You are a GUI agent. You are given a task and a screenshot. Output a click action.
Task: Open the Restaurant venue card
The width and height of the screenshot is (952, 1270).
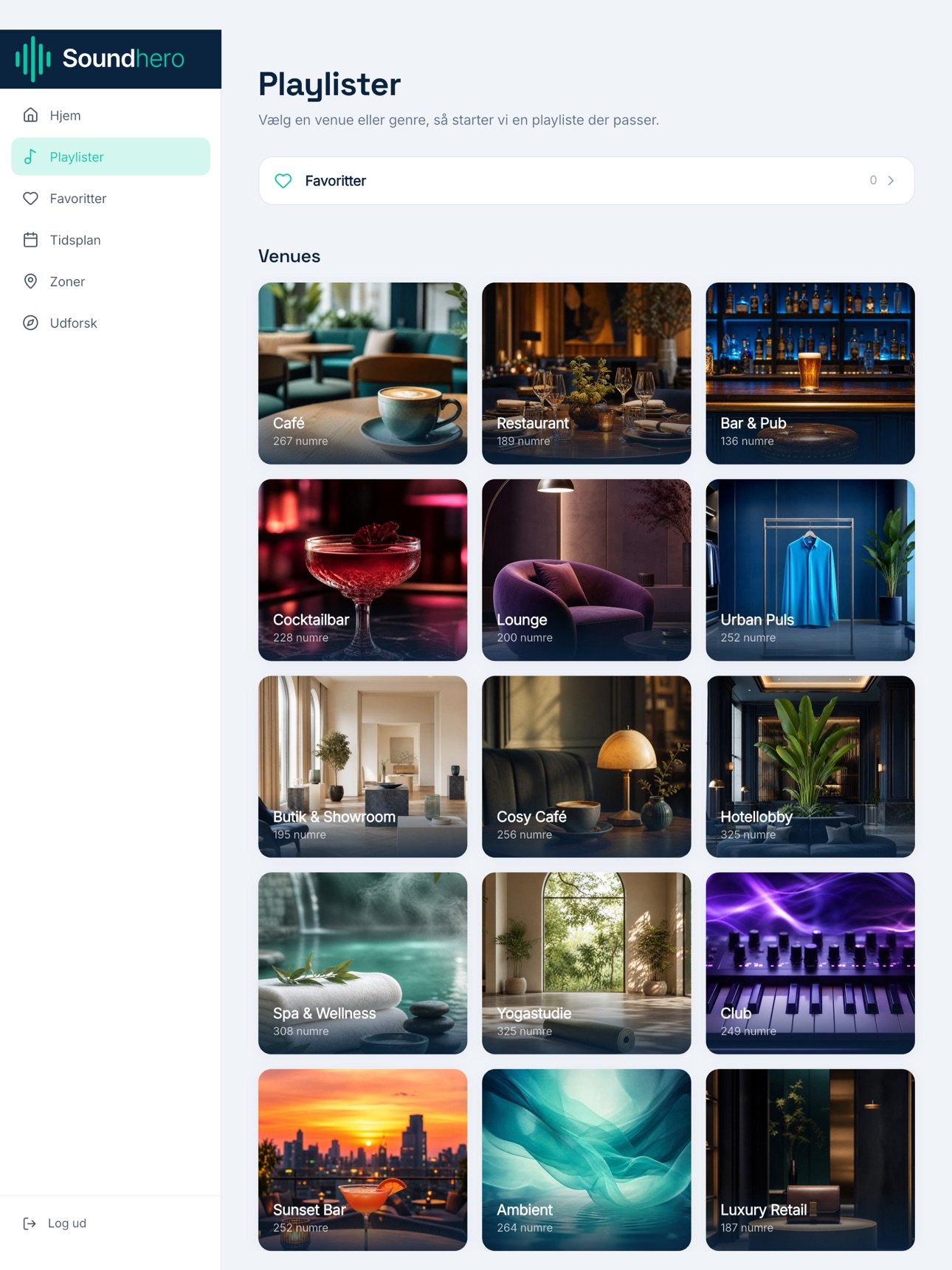pos(586,373)
